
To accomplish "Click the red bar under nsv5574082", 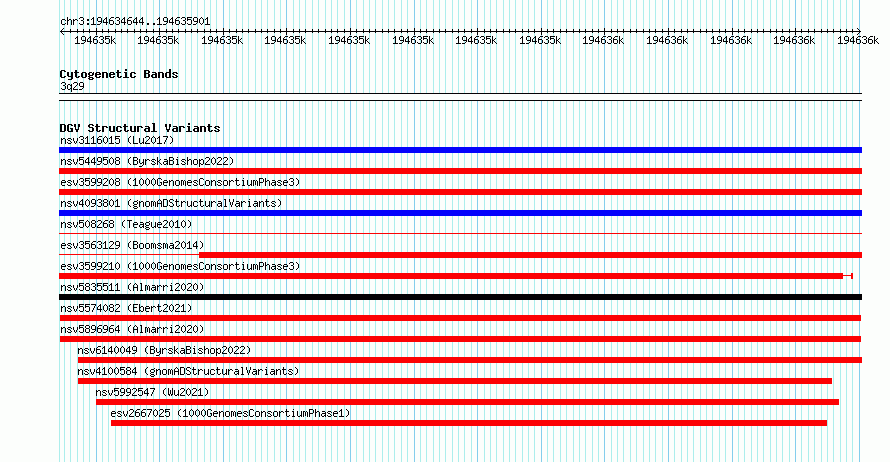I will pyautogui.click(x=460, y=318).
